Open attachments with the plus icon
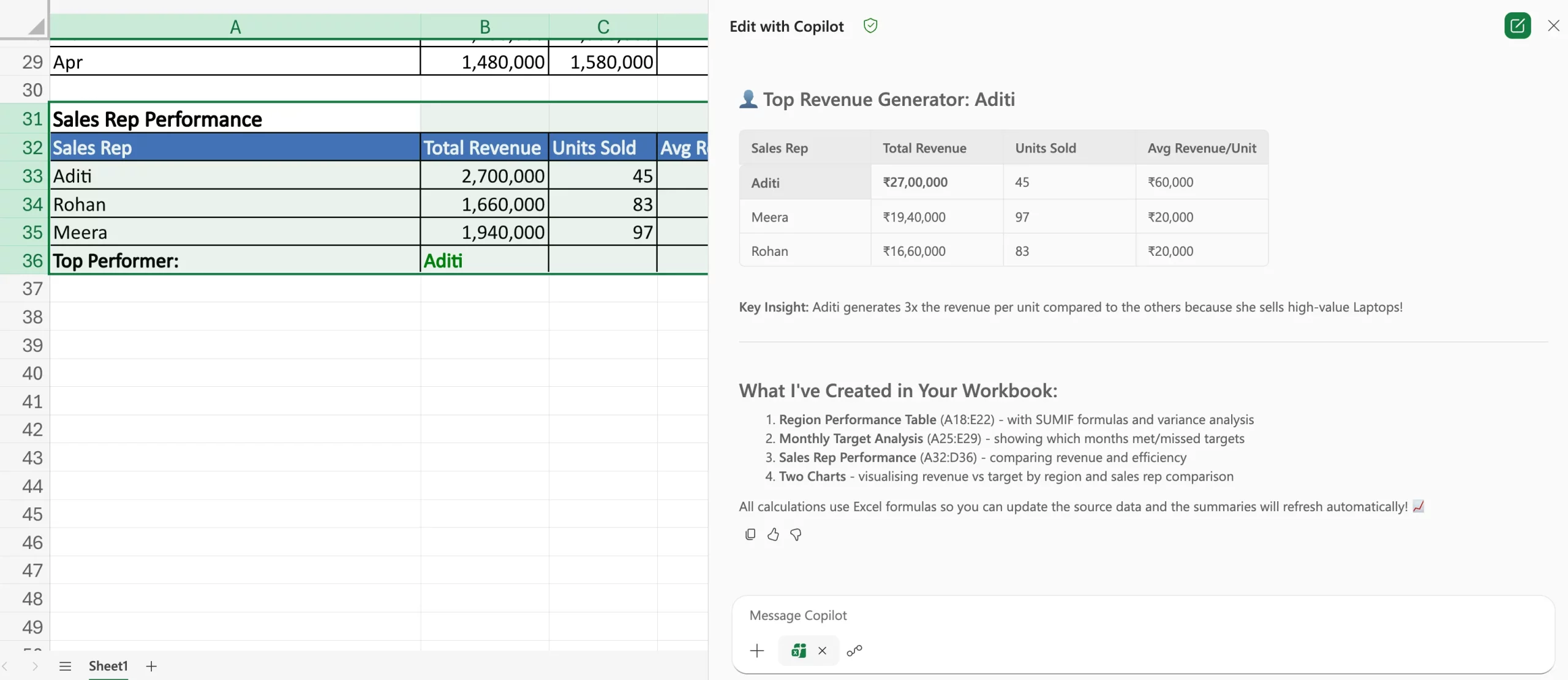The height and width of the screenshot is (680, 1568). coord(756,651)
